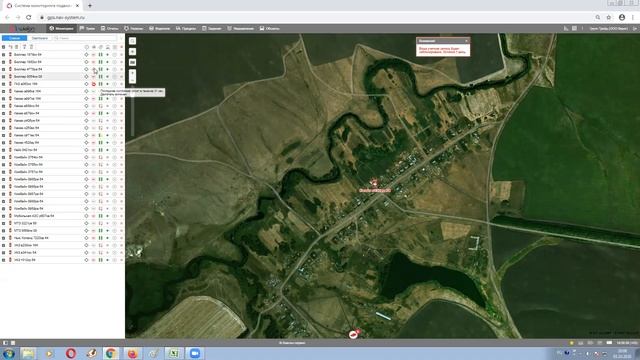
Task: Open a new browser tab
Action: pyautogui.click(x=90, y=6)
